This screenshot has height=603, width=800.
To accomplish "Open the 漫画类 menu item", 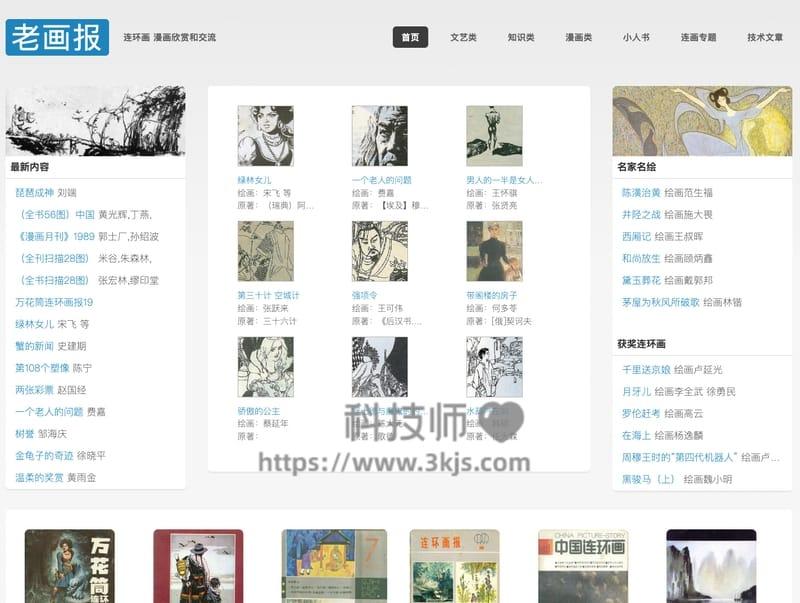I will pos(579,37).
